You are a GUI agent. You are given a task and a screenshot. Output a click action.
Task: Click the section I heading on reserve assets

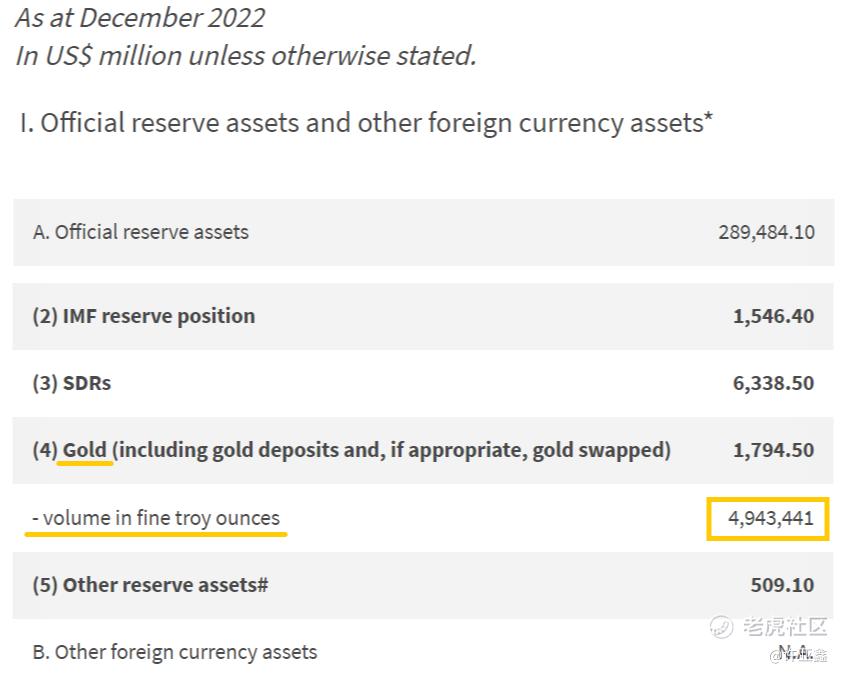(x=366, y=123)
